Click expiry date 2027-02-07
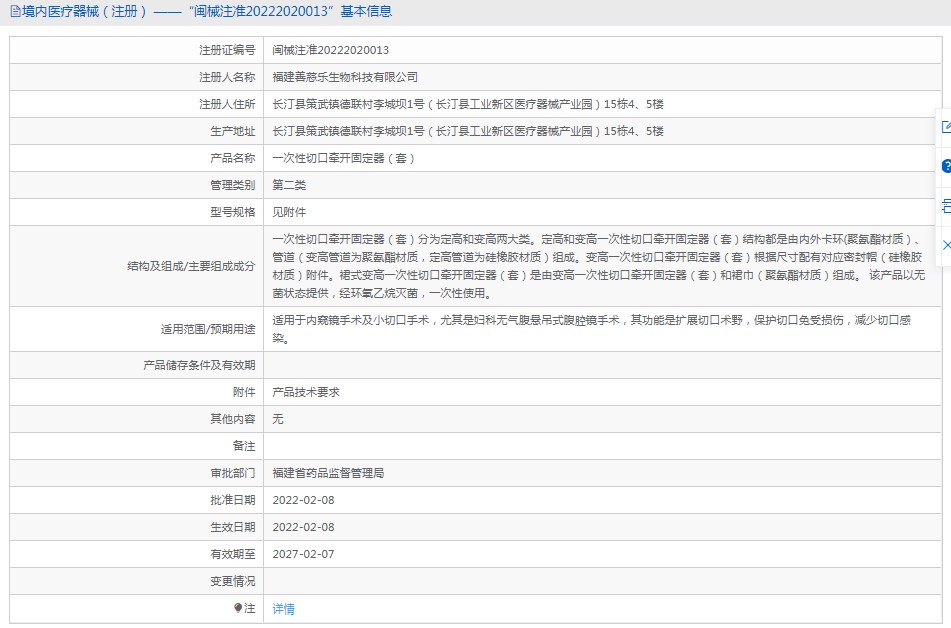The image size is (951, 628). tap(303, 555)
